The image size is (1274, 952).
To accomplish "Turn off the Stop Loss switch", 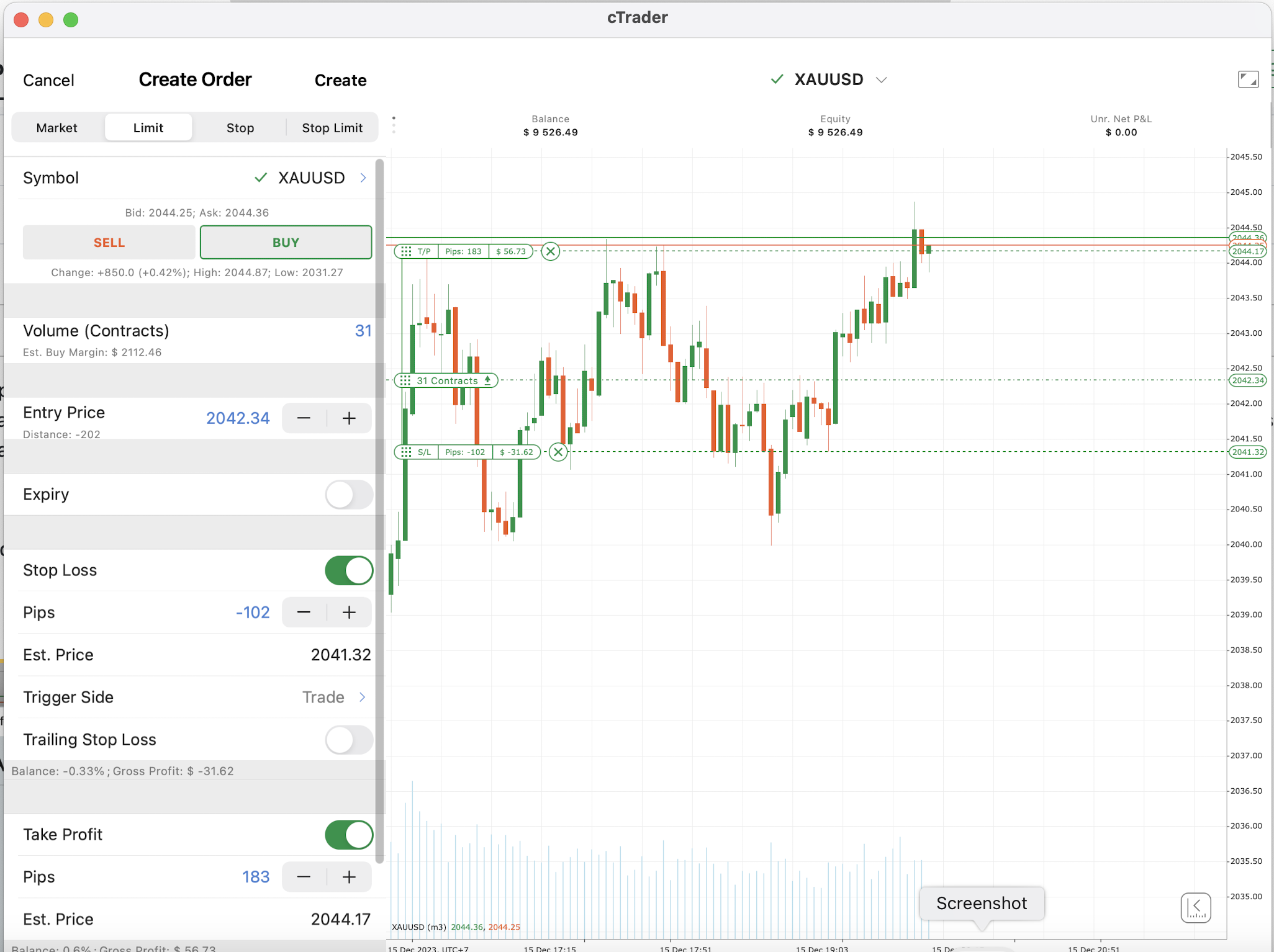I will coord(349,570).
